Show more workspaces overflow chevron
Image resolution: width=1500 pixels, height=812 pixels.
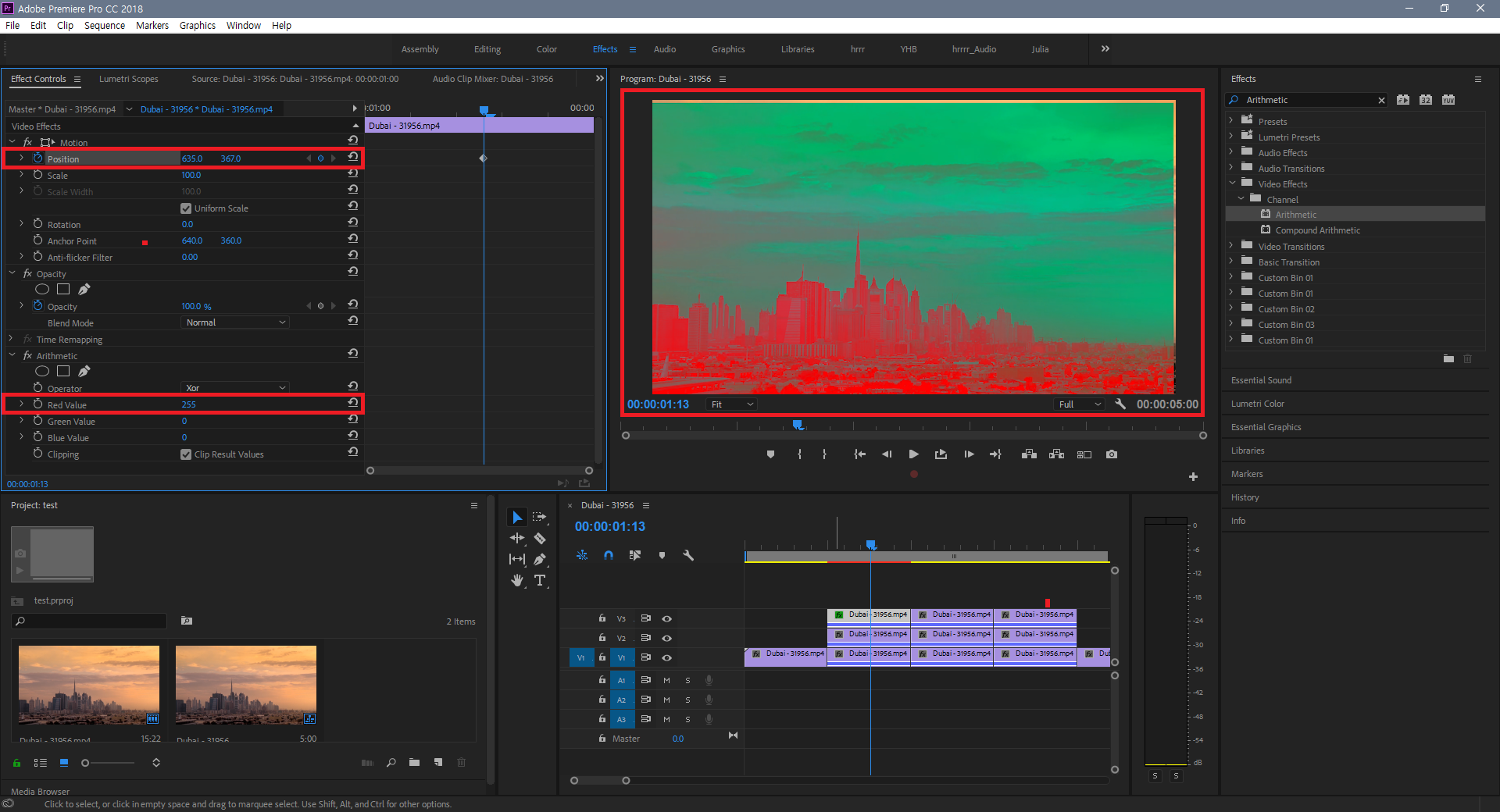[x=1105, y=48]
